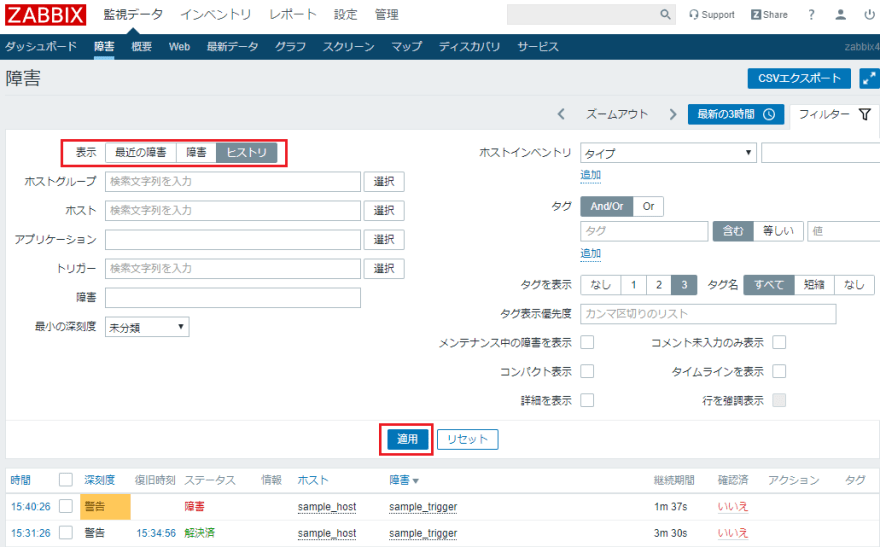
Task: Open 管理 menu
Action: (387, 15)
